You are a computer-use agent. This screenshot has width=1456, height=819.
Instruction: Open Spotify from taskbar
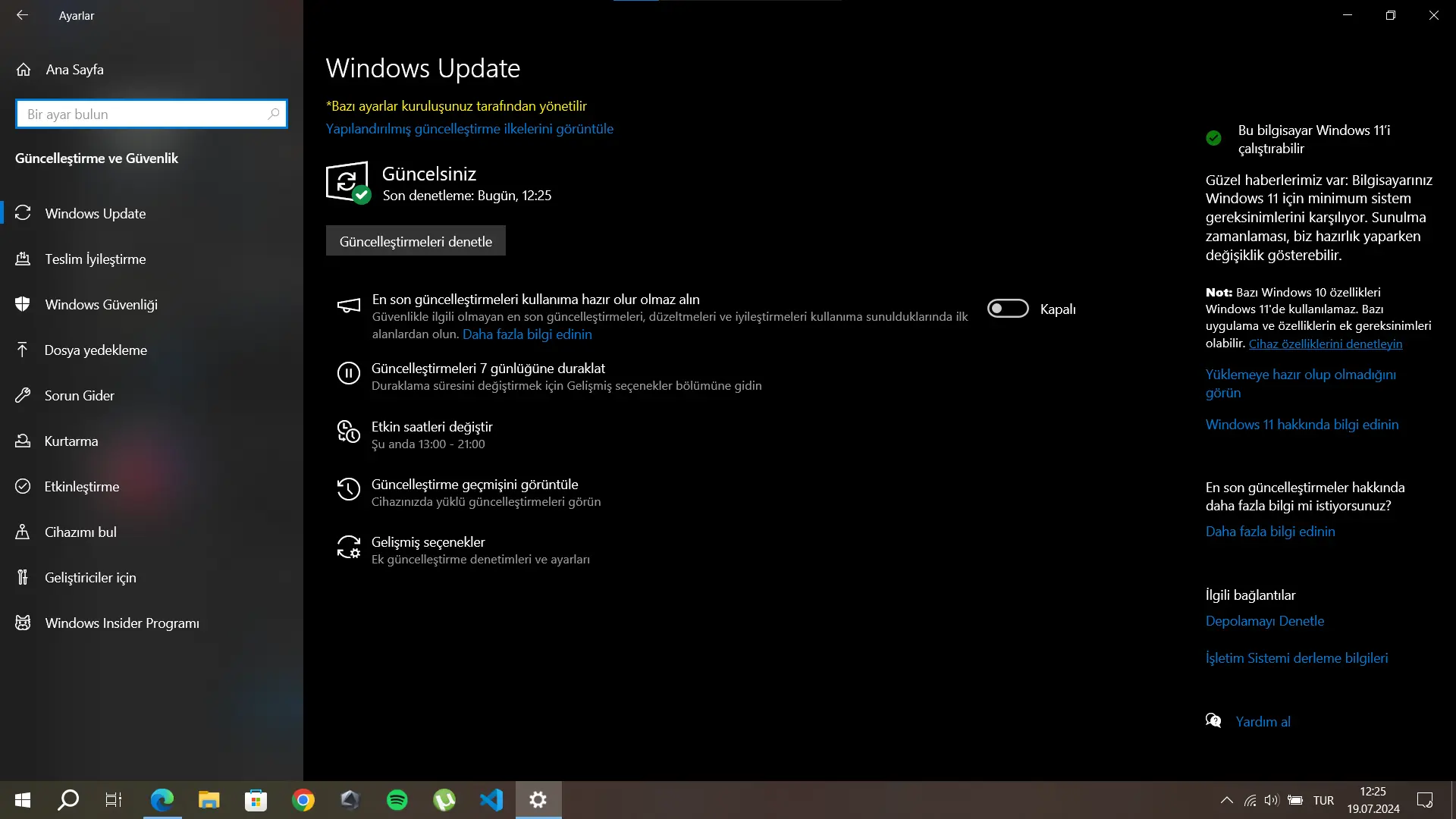pyautogui.click(x=397, y=800)
